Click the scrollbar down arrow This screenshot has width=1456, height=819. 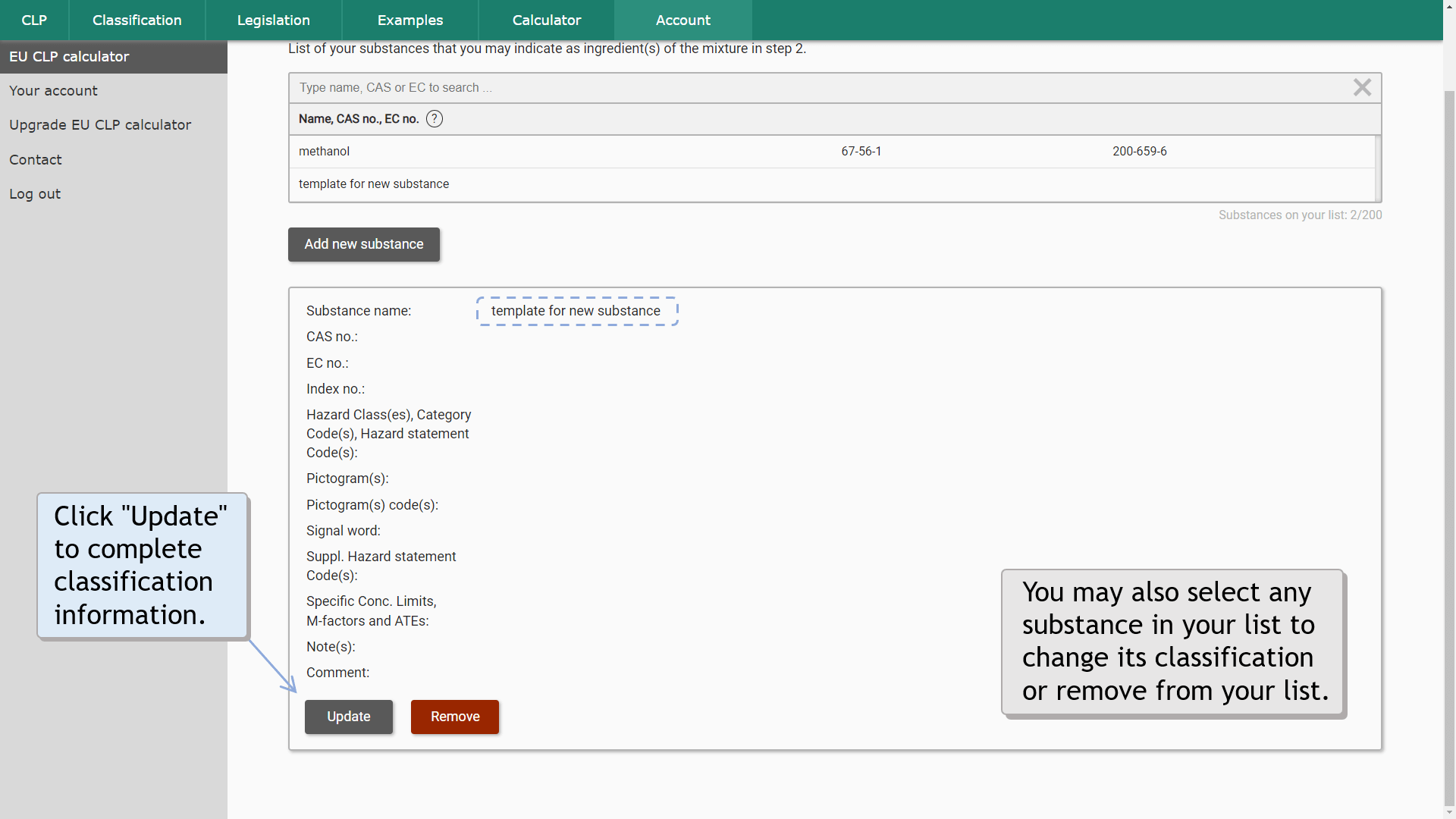pos(1449,812)
